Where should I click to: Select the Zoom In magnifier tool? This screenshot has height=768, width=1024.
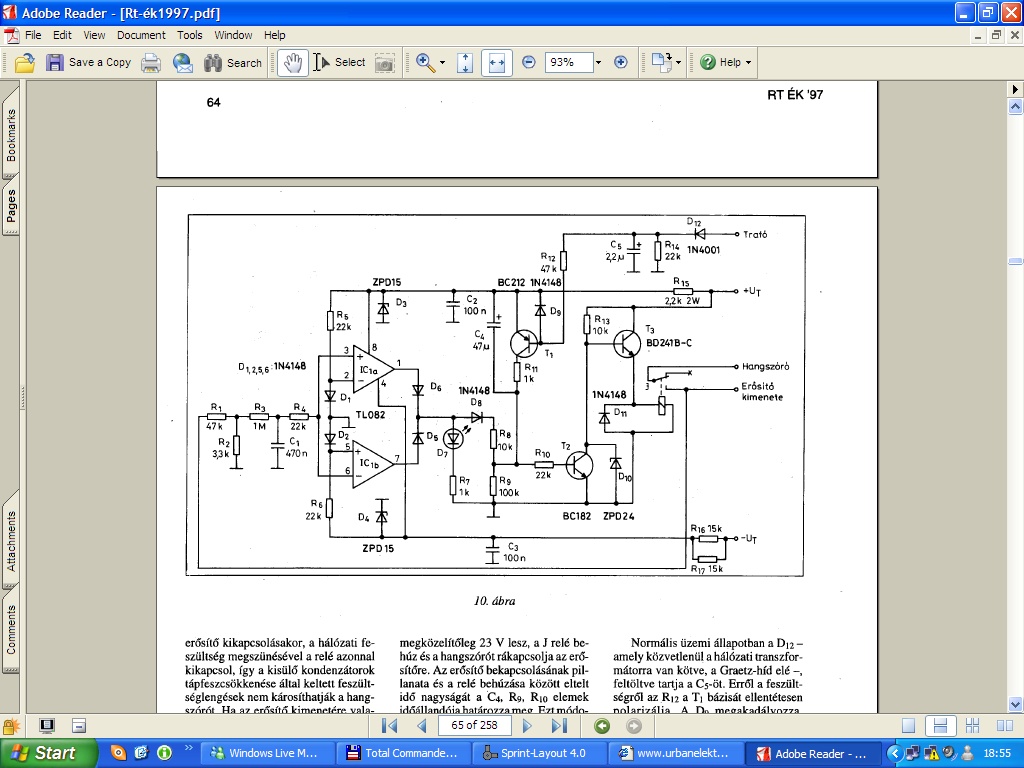(425, 63)
